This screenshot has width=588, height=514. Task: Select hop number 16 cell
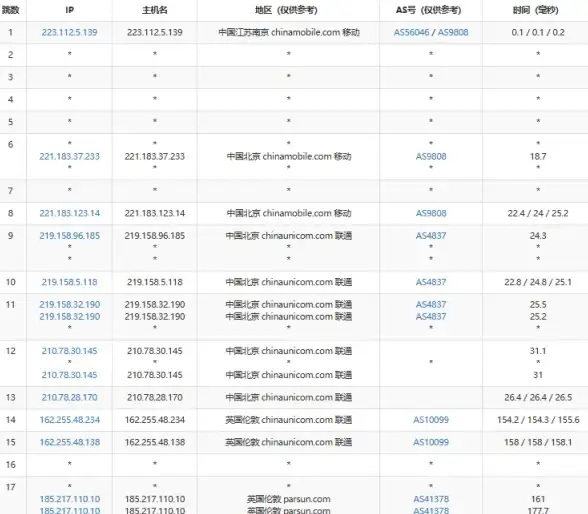(x=11, y=465)
